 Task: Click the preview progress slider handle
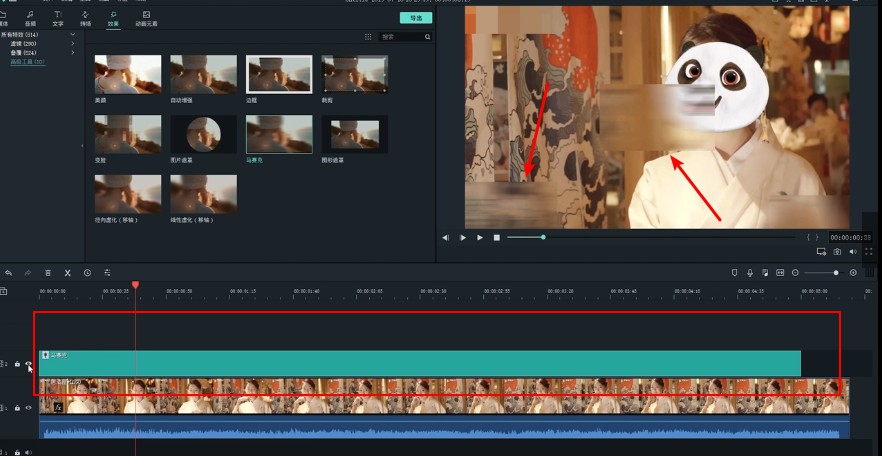pos(543,237)
